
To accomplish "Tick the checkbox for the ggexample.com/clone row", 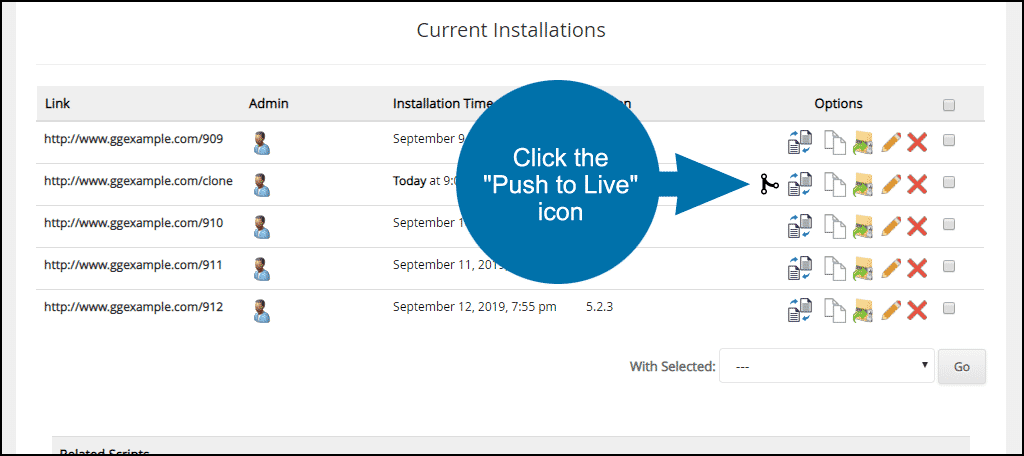I will click(x=949, y=182).
